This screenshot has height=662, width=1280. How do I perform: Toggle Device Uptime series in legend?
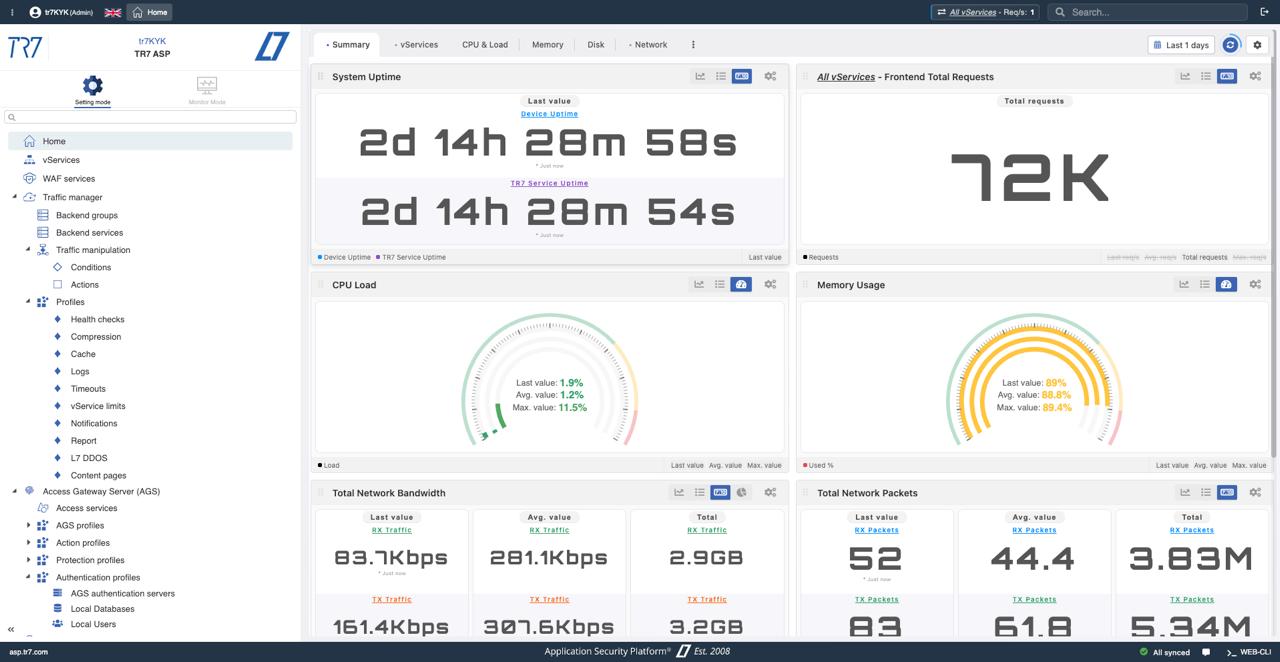point(346,257)
